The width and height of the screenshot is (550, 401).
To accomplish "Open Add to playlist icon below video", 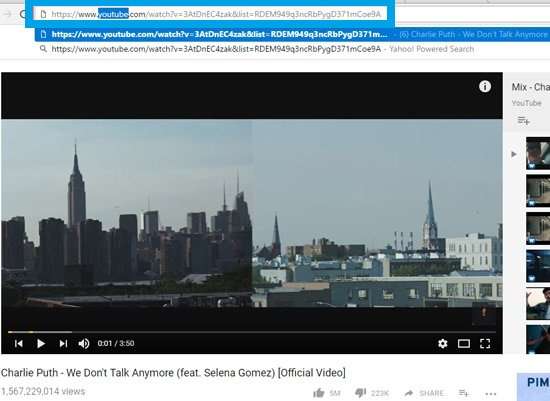I will [x=464, y=393].
